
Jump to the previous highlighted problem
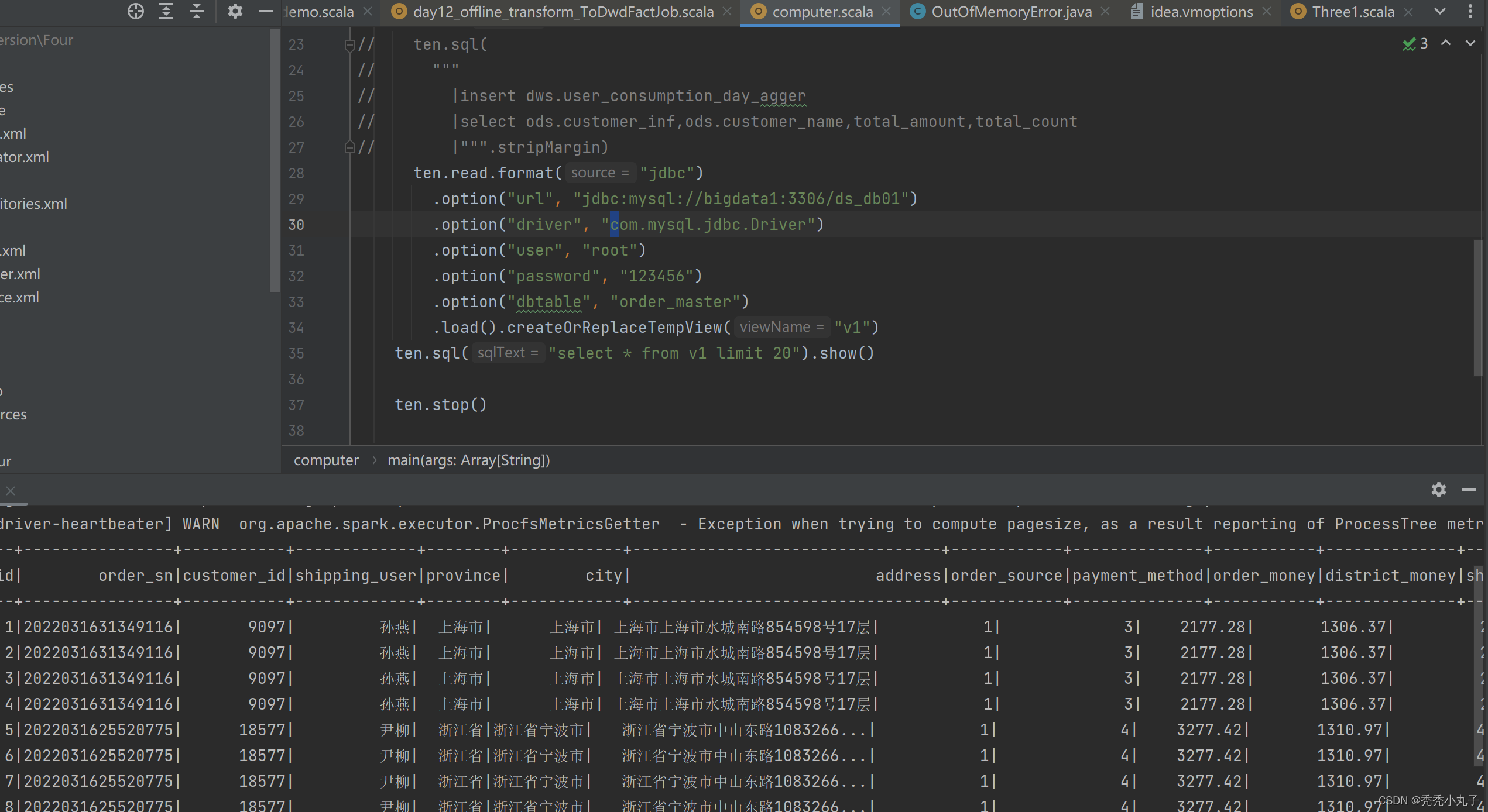(x=1445, y=43)
